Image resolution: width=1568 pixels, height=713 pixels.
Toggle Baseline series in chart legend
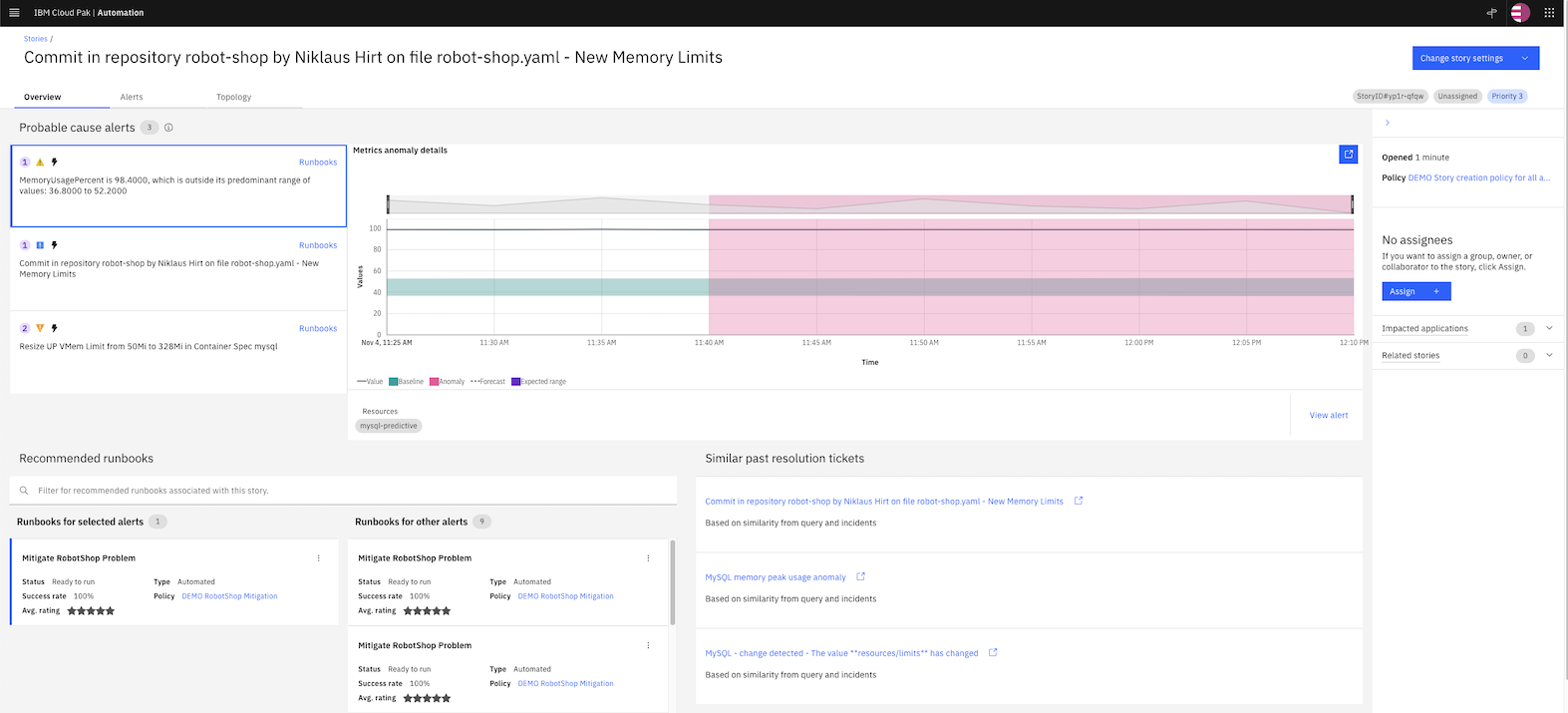coord(407,382)
